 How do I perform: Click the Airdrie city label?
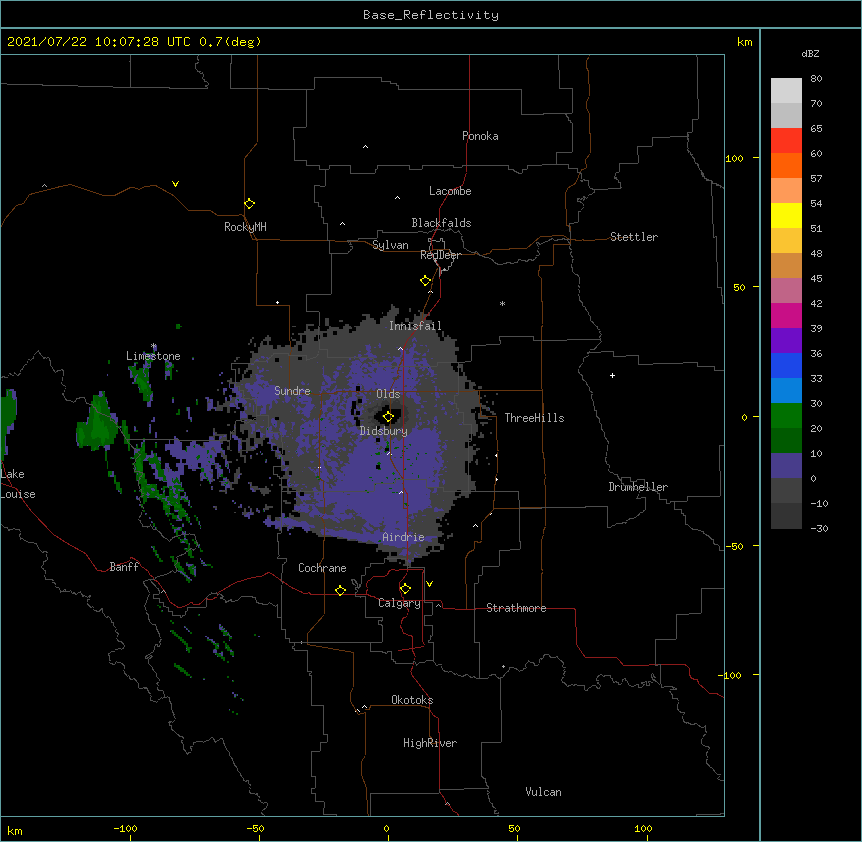tap(404, 537)
